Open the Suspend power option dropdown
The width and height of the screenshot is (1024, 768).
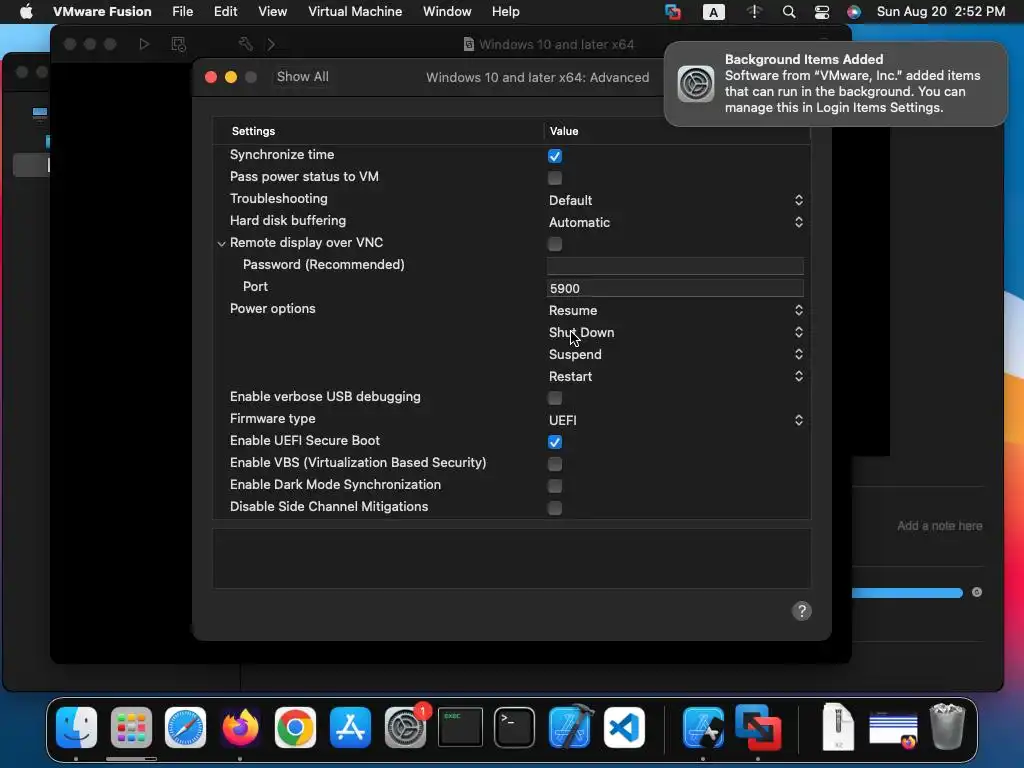(675, 354)
